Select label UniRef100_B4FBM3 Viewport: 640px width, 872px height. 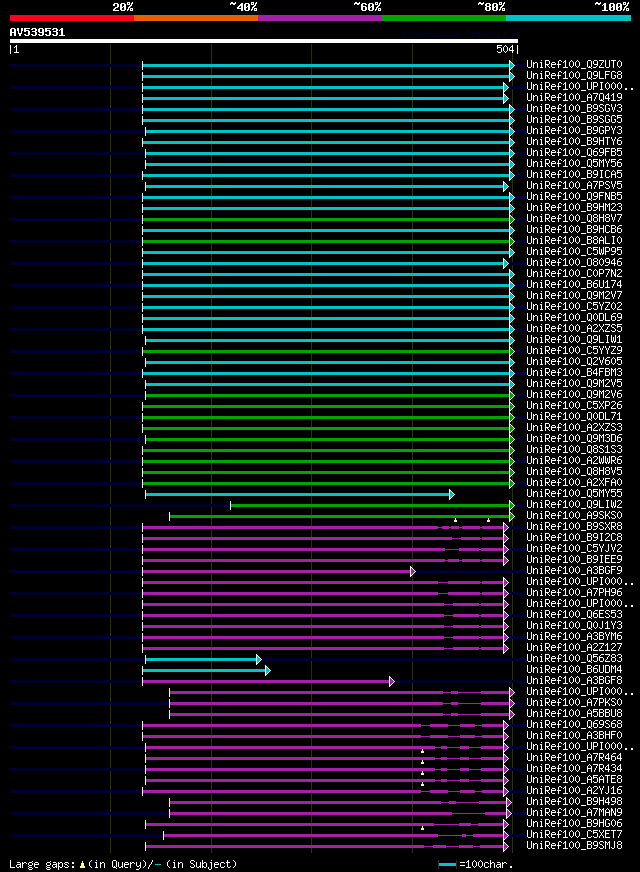tap(574, 373)
